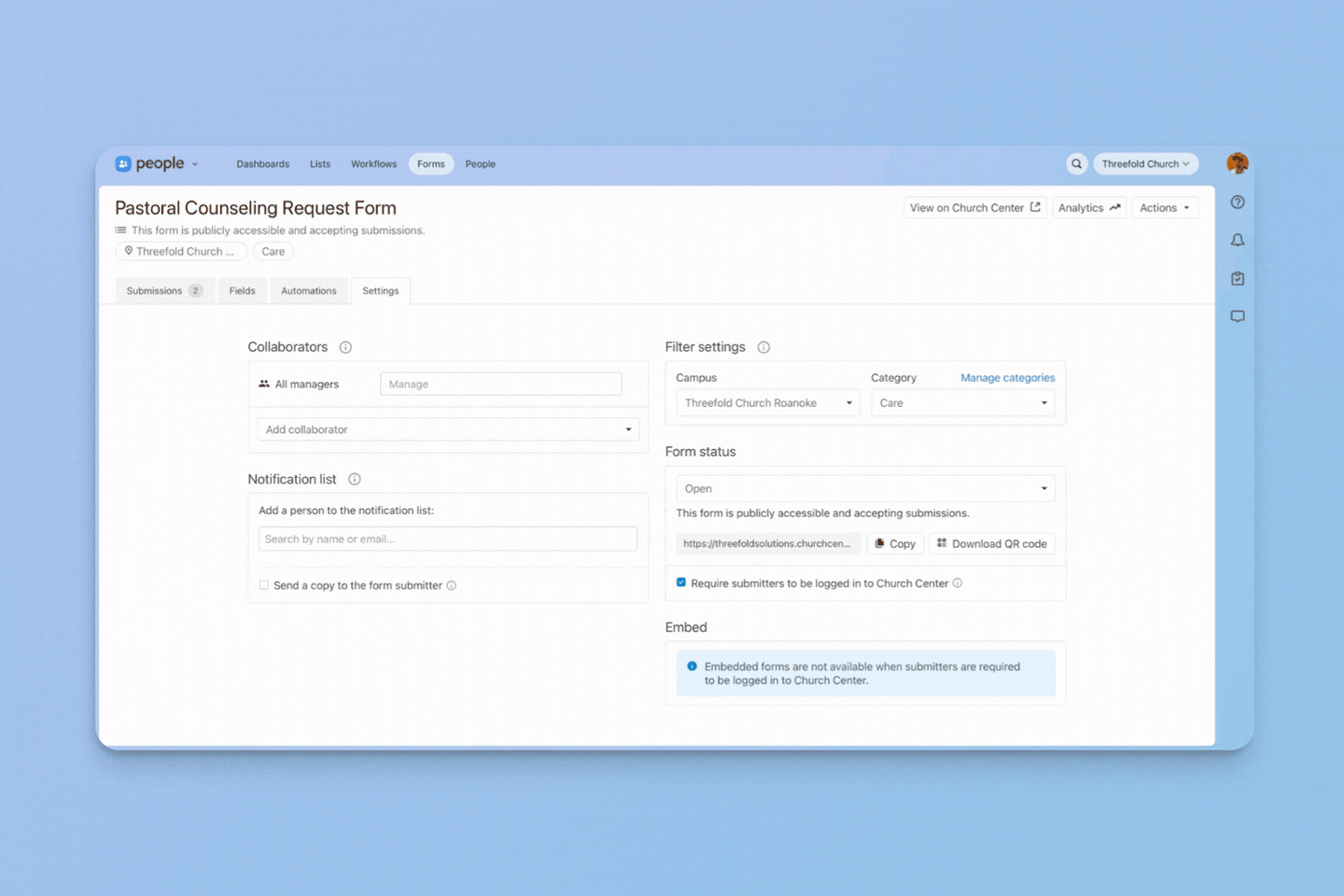Focus the Search by name or email field
Image resolution: width=1344 pixels, height=896 pixels.
(448, 539)
